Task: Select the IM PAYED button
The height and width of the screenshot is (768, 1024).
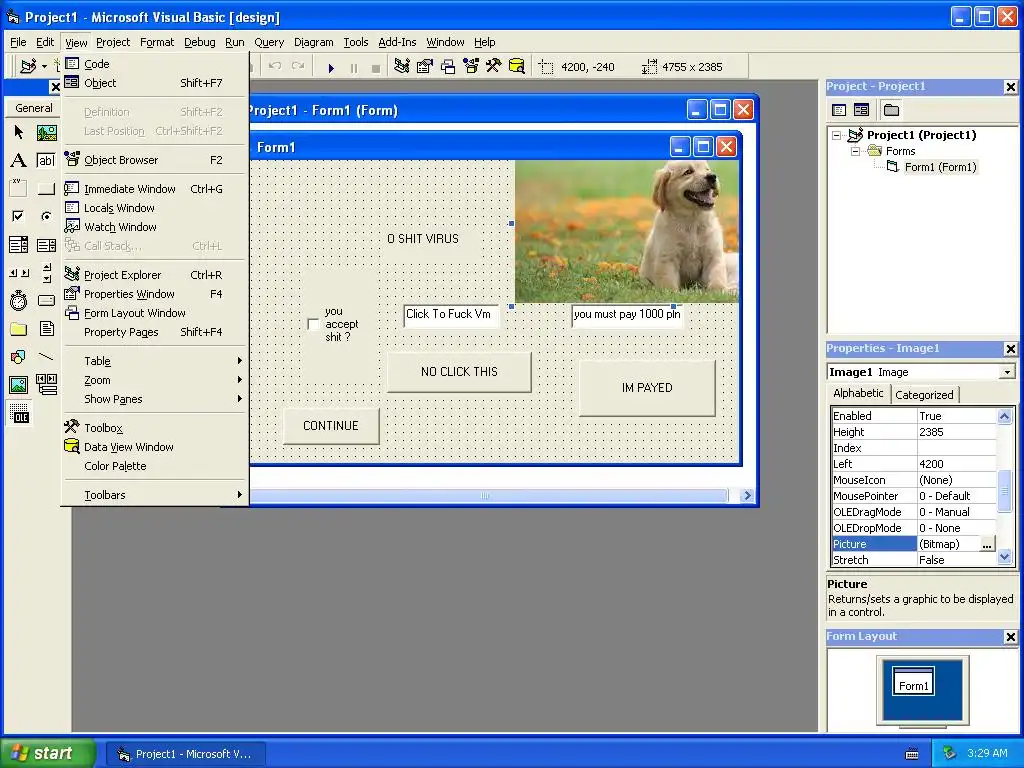Action: click(647, 388)
